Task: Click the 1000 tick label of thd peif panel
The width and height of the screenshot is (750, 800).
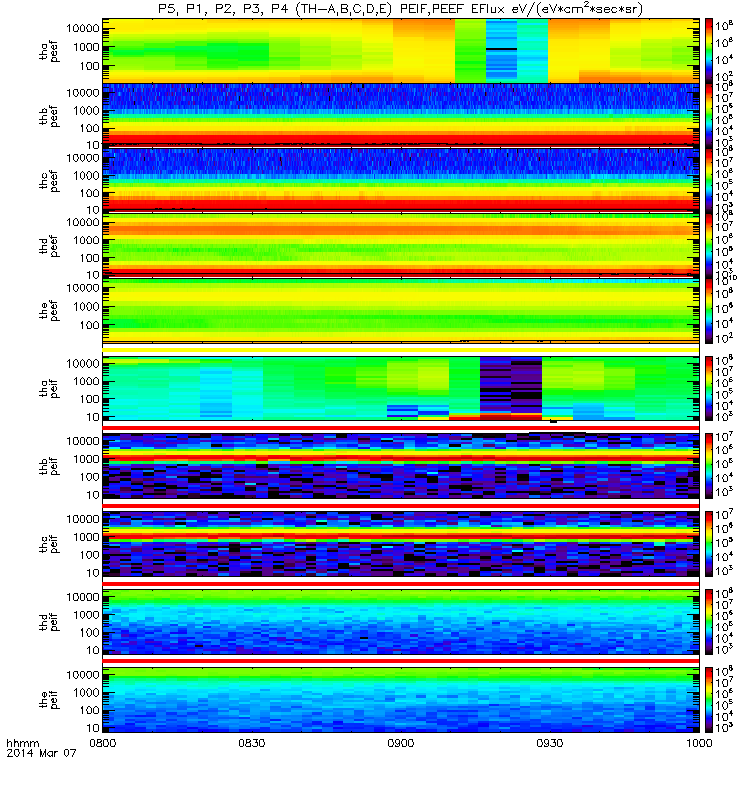Action: pos(86,615)
